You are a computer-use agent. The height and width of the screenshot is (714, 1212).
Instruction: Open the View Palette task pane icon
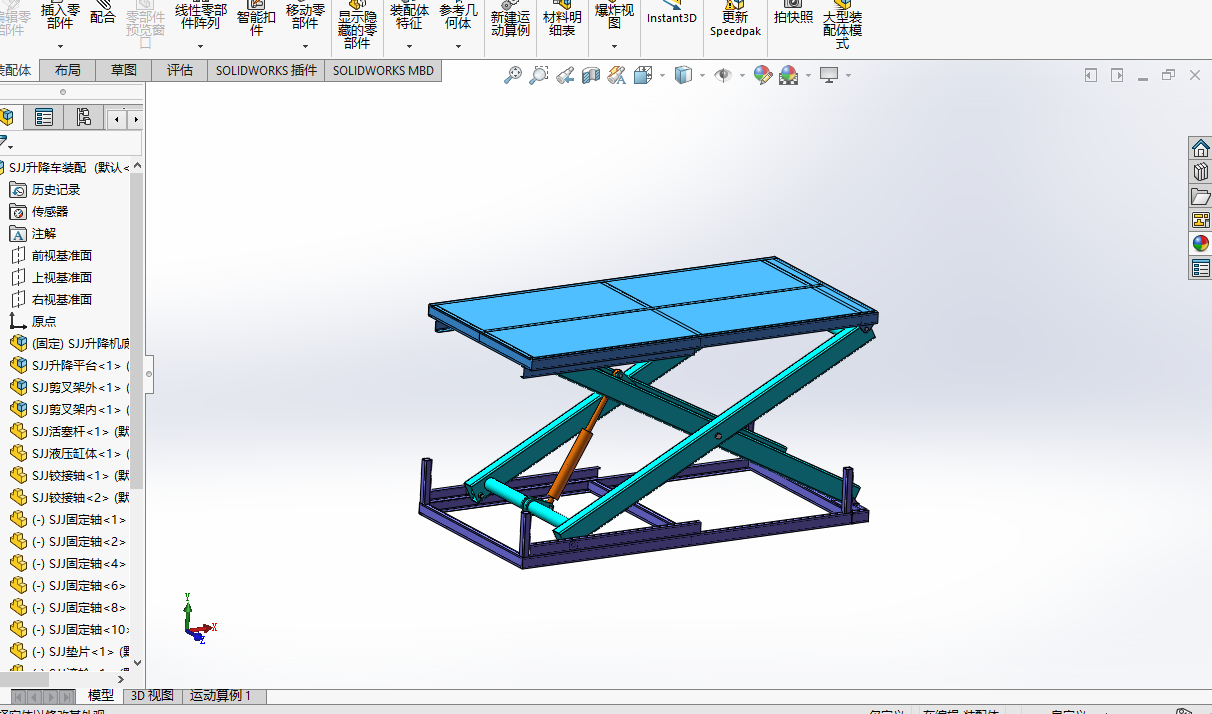tap(1200, 220)
